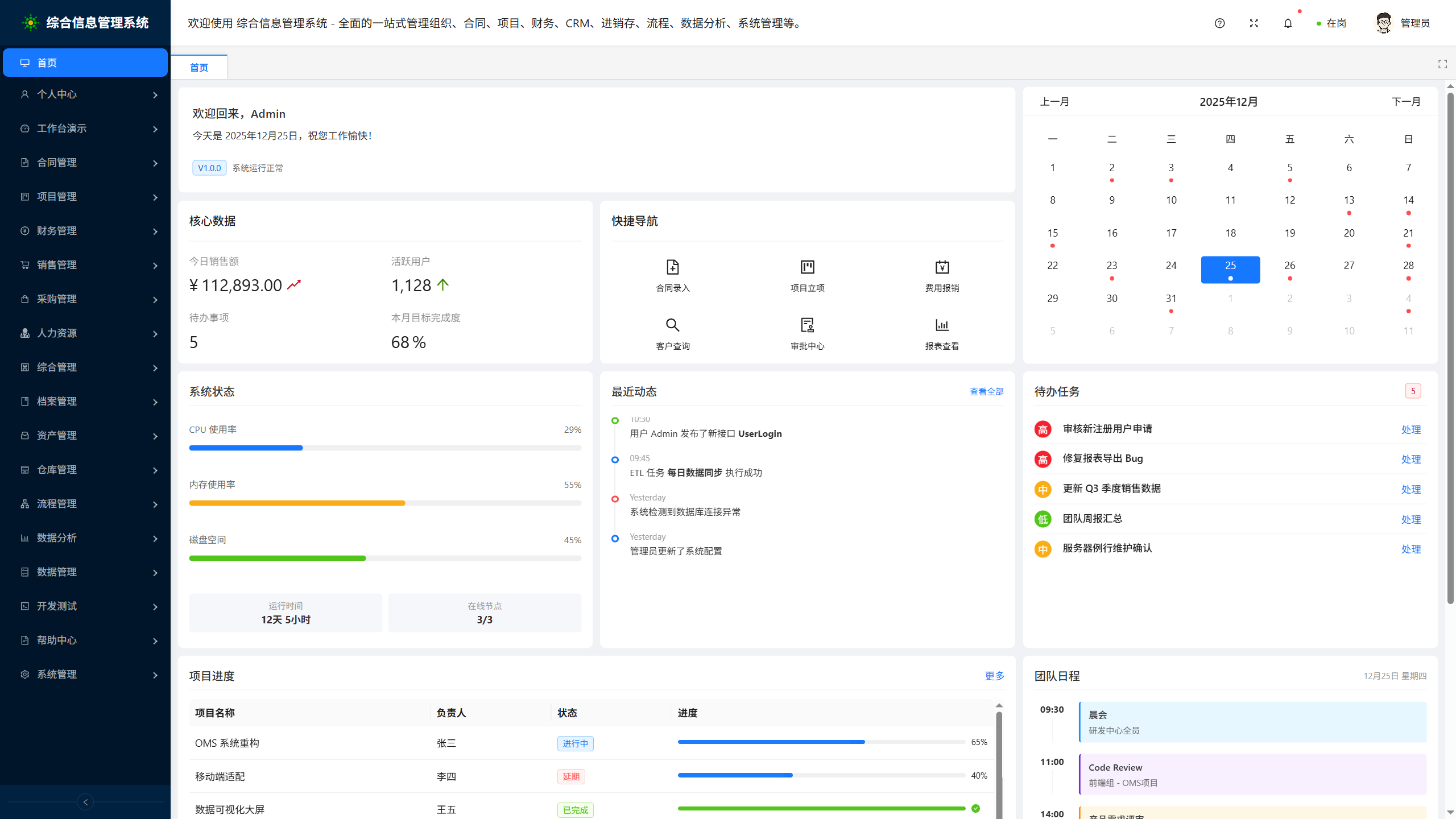The image size is (1456, 819).
Task: Open the notification bell
Action: pos(1288,23)
